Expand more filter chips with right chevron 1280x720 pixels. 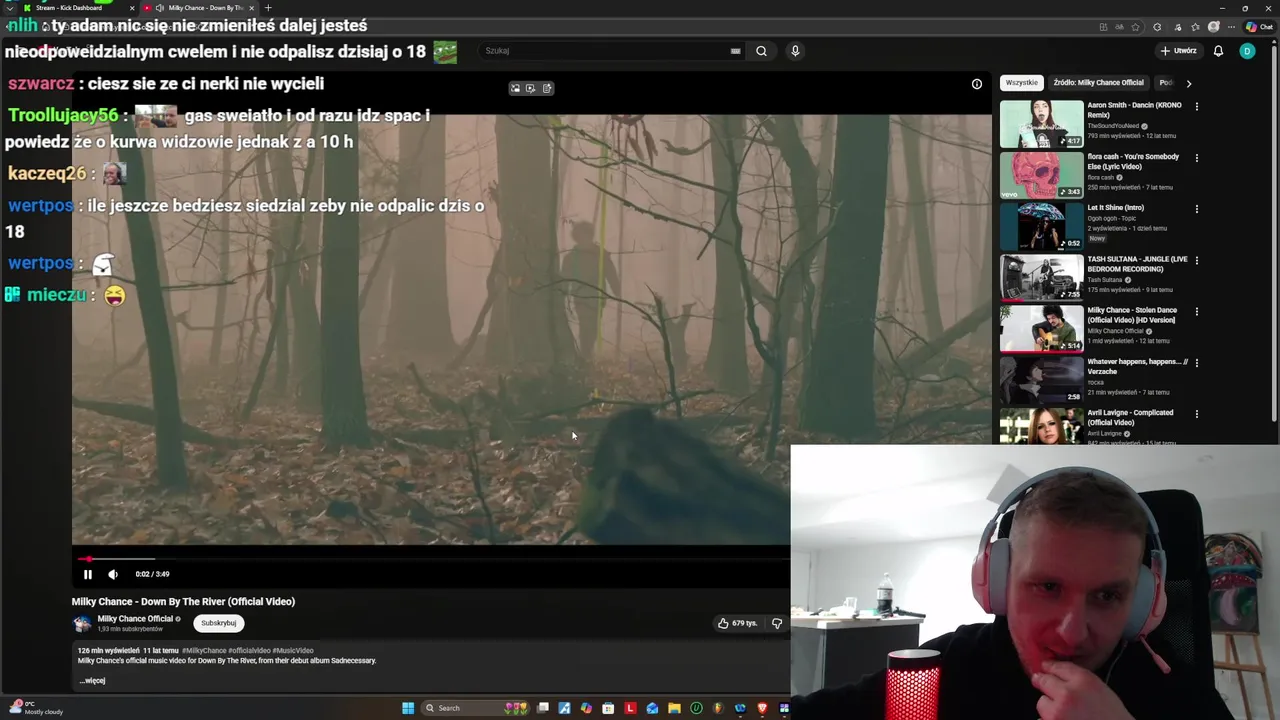(x=1188, y=84)
